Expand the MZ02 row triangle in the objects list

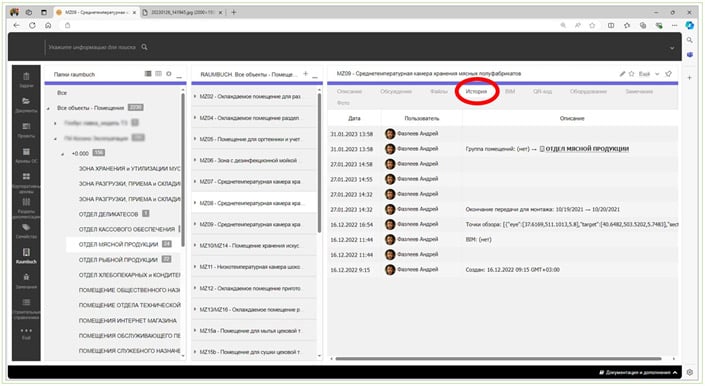pos(195,96)
